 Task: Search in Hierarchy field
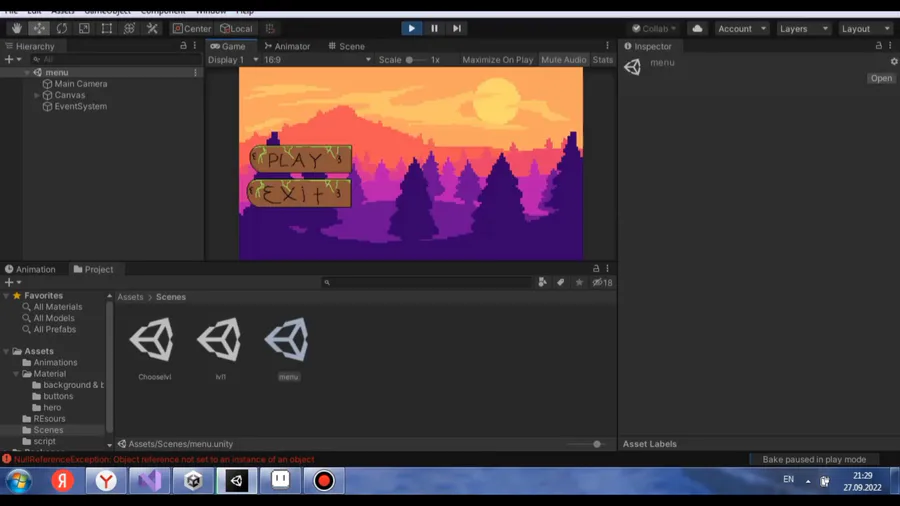[115, 59]
